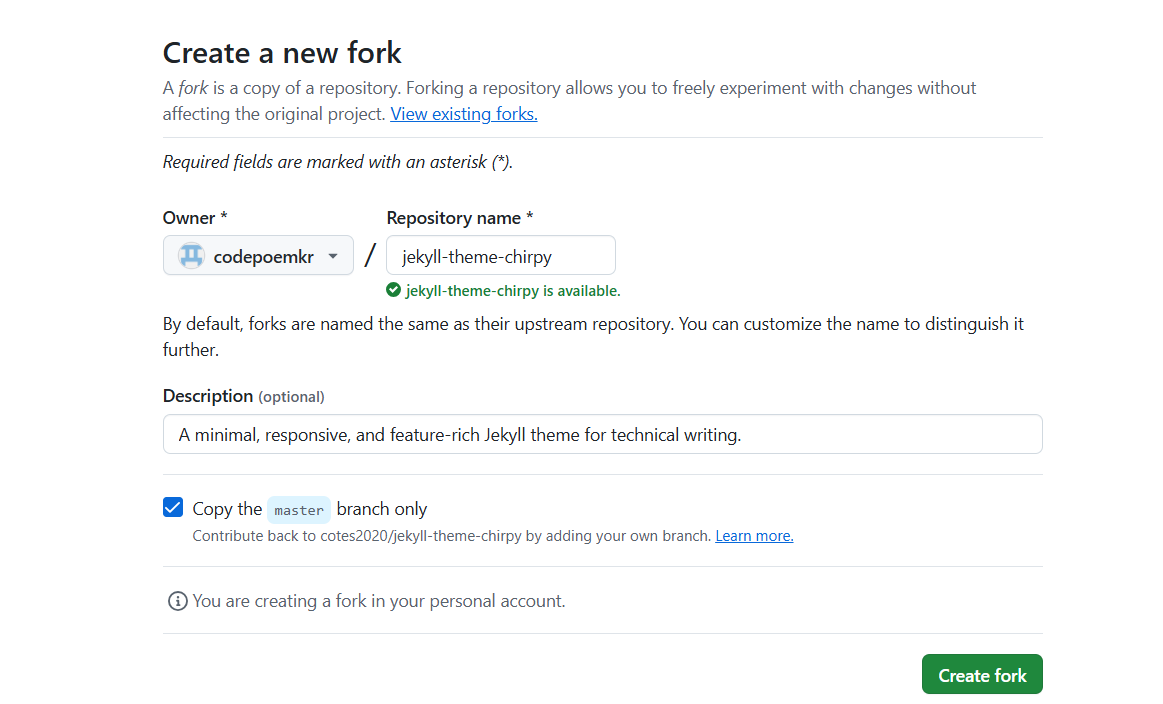Toggle the copy master branch only checkbox
The image size is (1163, 704).
click(173, 507)
